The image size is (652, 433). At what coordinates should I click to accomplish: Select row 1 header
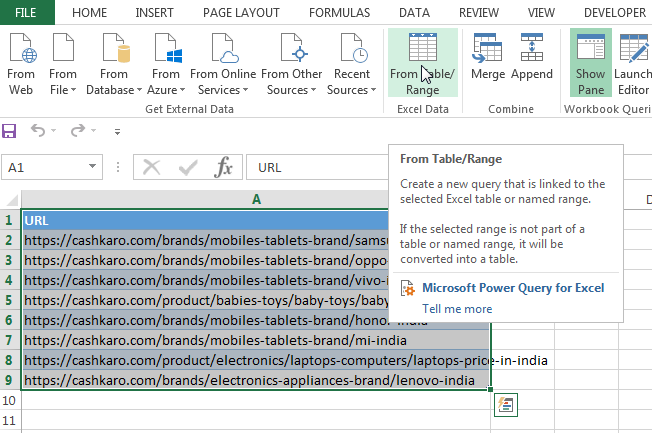(x=10, y=220)
